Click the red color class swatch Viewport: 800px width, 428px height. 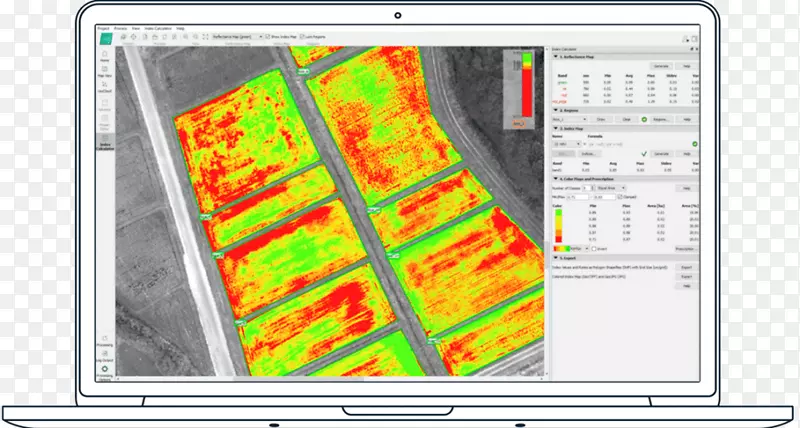[559, 239]
